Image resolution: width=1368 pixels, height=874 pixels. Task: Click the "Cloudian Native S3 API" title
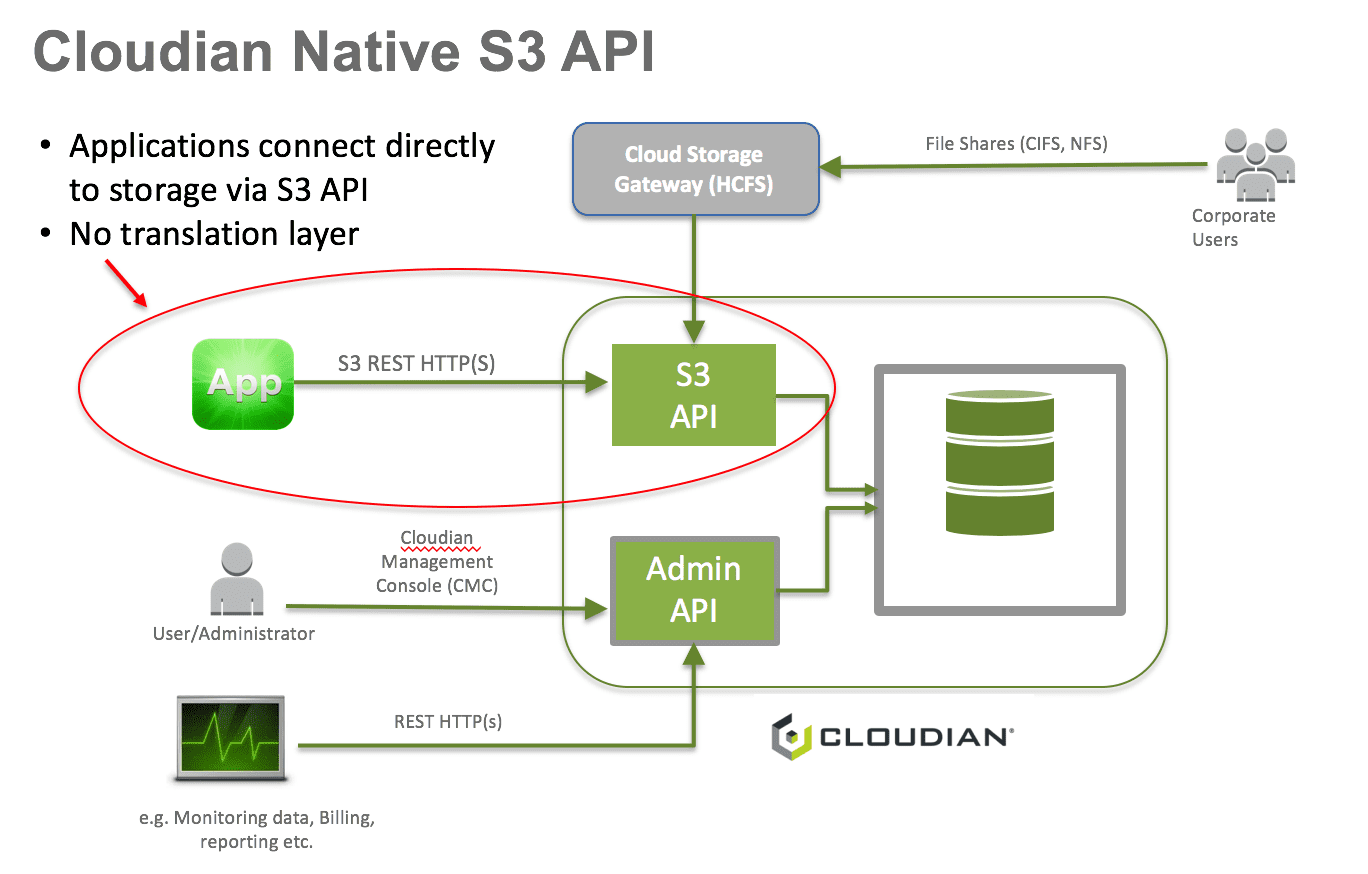tap(344, 51)
